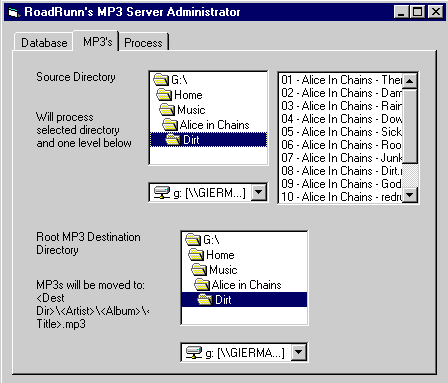The height and width of the screenshot is (383, 448).
Task: Select file '07 - Alice In Chains - Junk'
Action: tap(341, 158)
